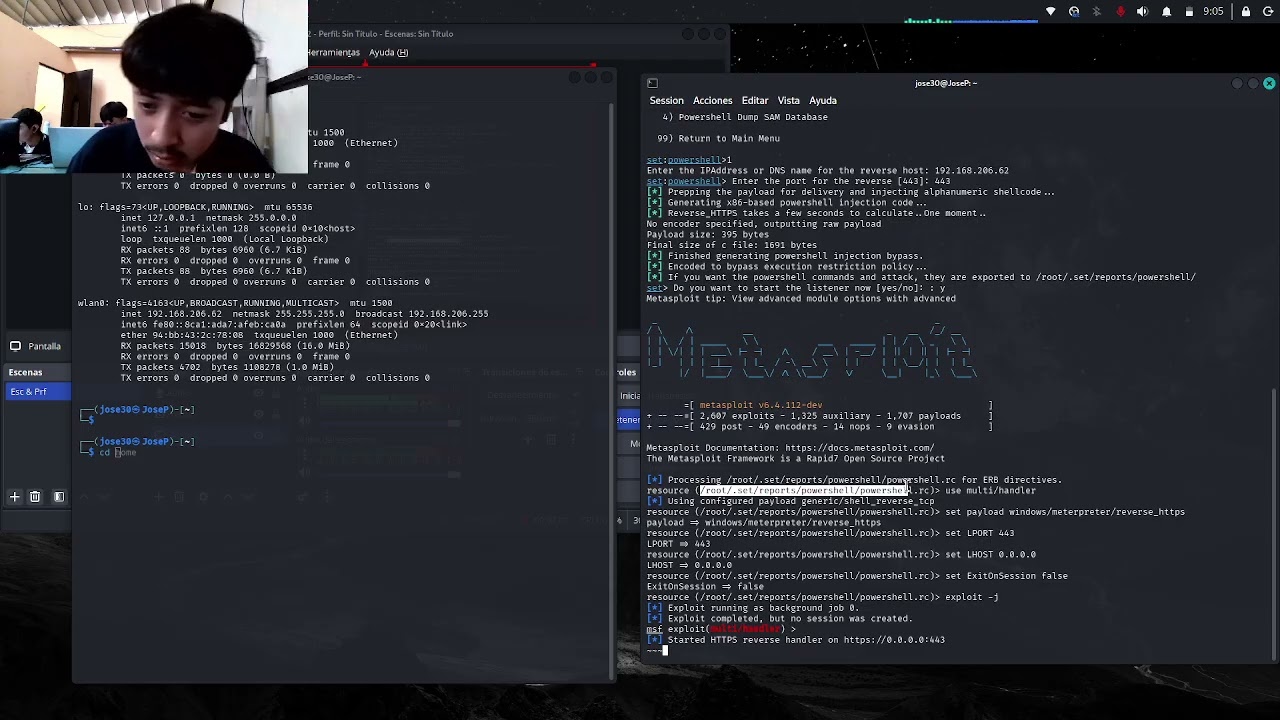Click the highlighted powershell.rc path selection
The image size is (1280, 720).
coord(803,491)
